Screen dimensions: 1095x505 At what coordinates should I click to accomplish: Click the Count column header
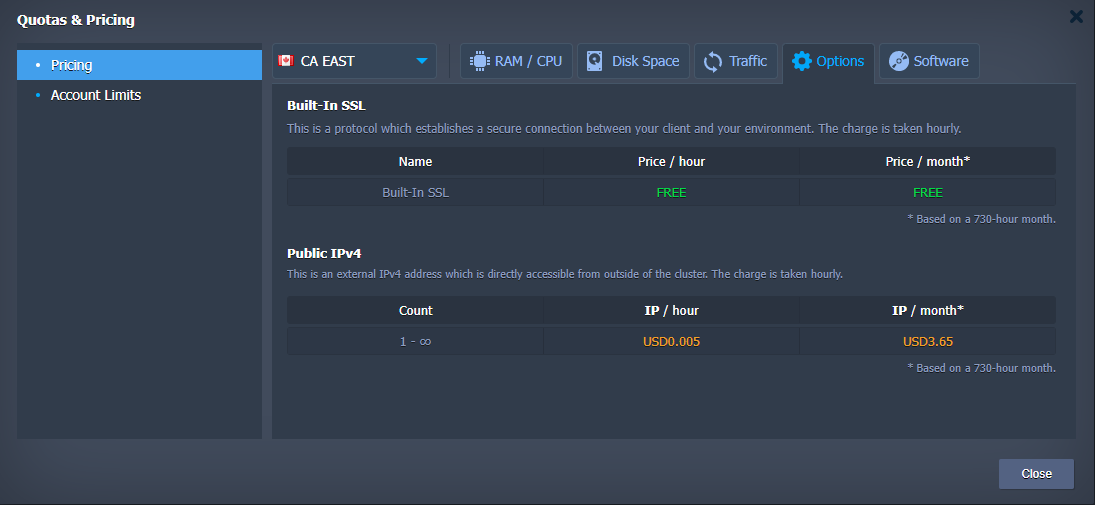coord(415,310)
